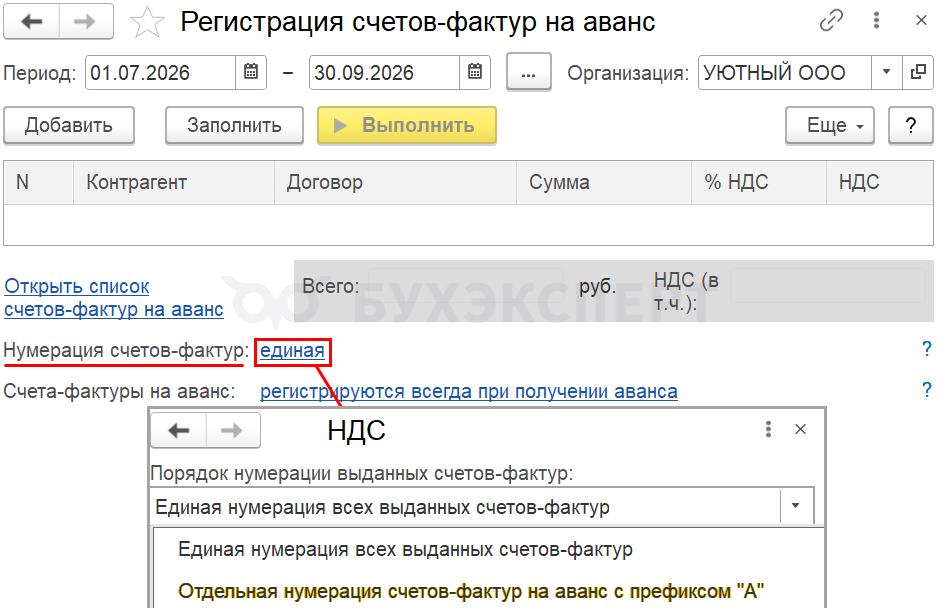This screenshot has height=608, width=938.
Task: Open help with the question mark button
Action: (910, 126)
